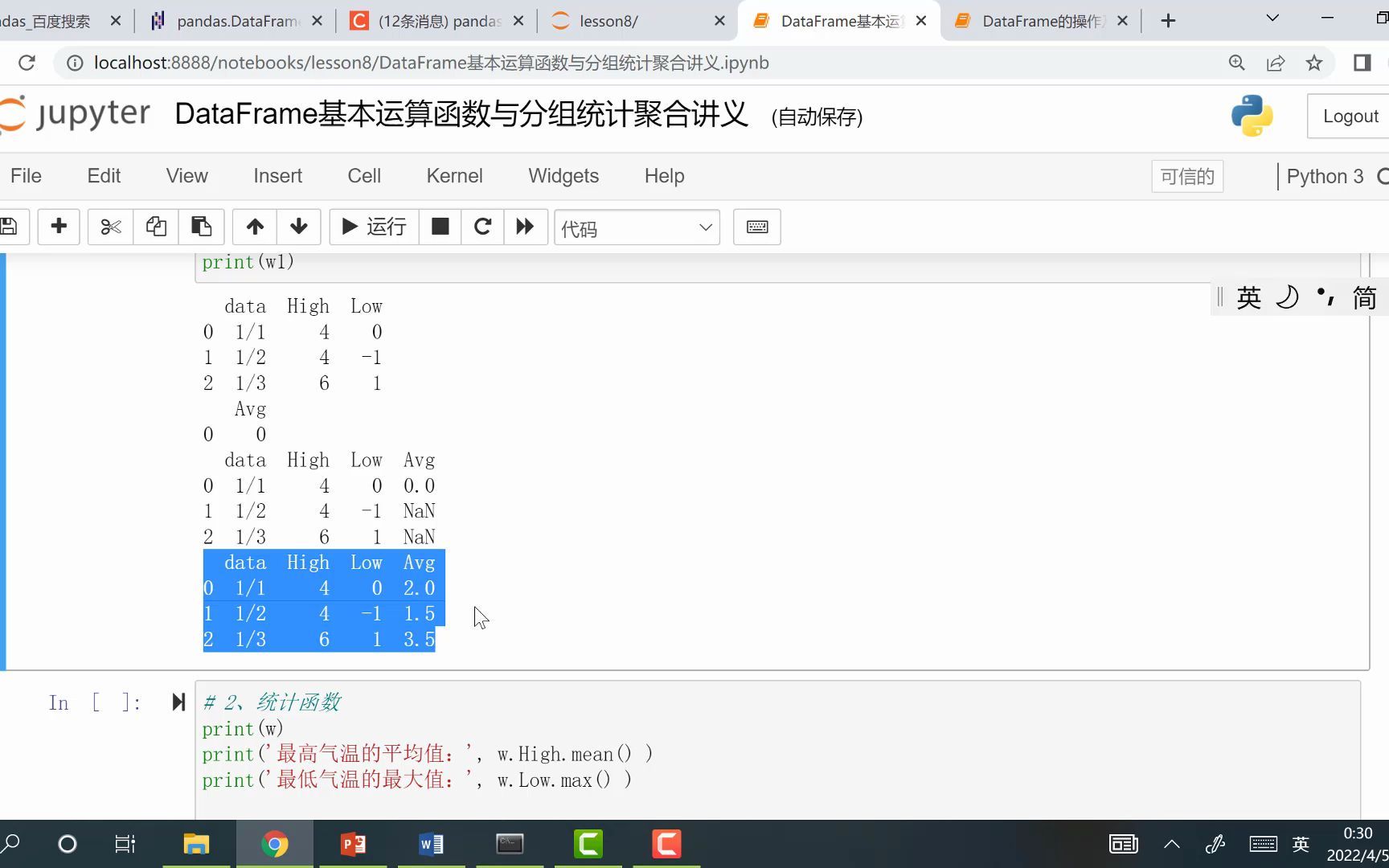Open the browser tab list chevron
The width and height of the screenshot is (1389, 868).
pyautogui.click(x=1272, y=17)
